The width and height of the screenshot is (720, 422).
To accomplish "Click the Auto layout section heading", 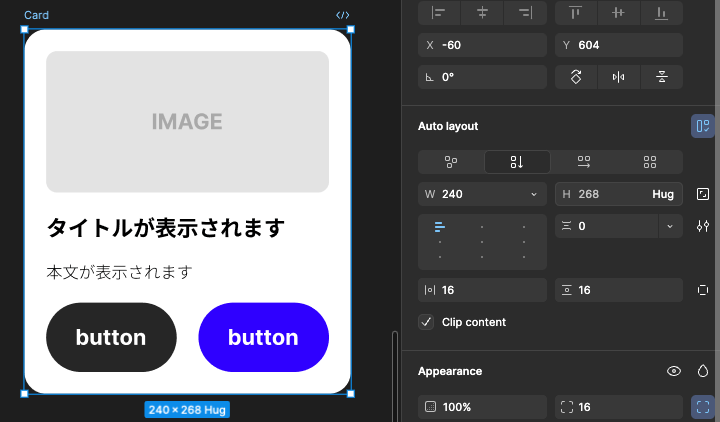I will pos(448,126).
